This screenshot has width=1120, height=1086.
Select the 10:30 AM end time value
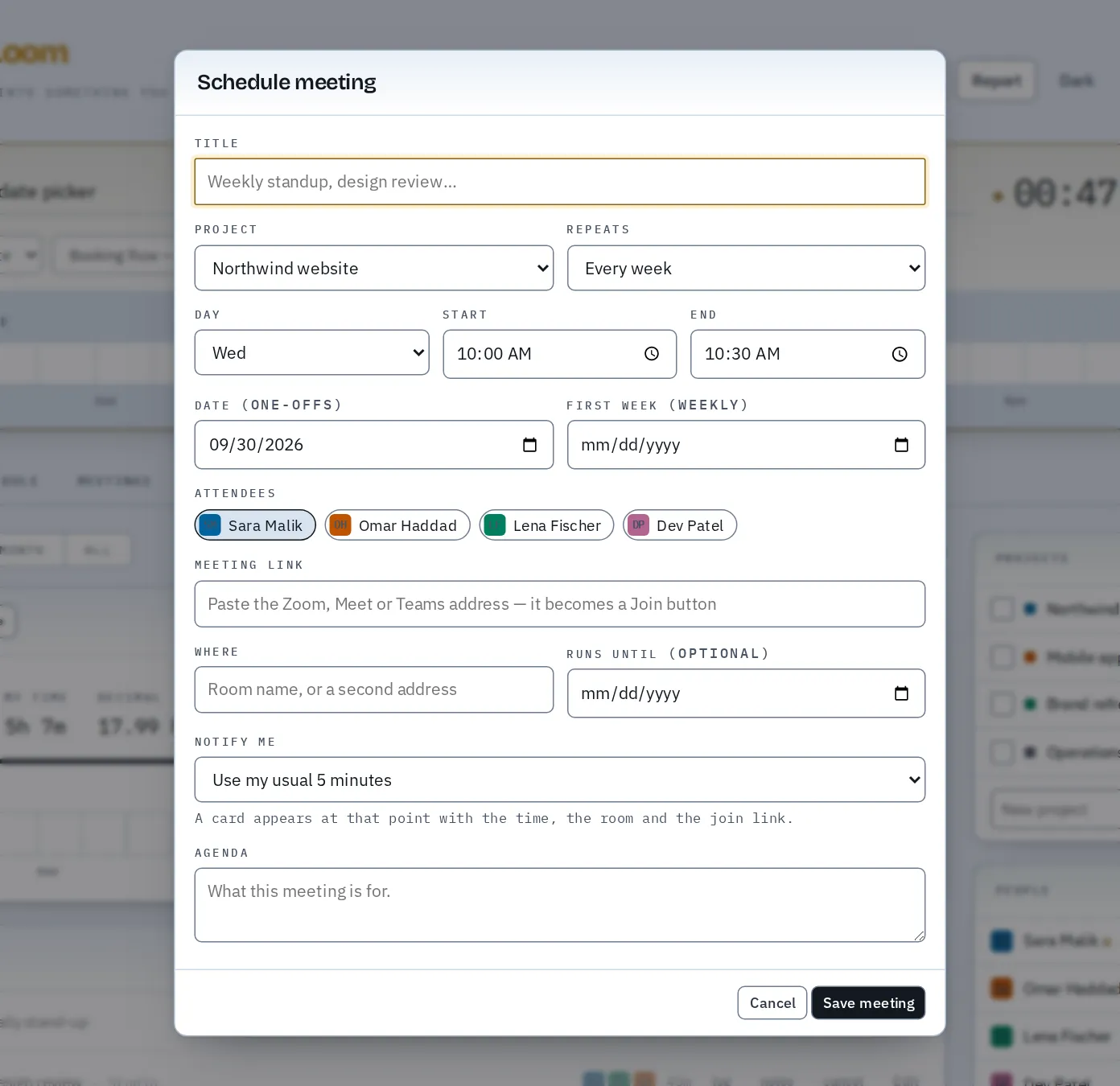point(742,354)
